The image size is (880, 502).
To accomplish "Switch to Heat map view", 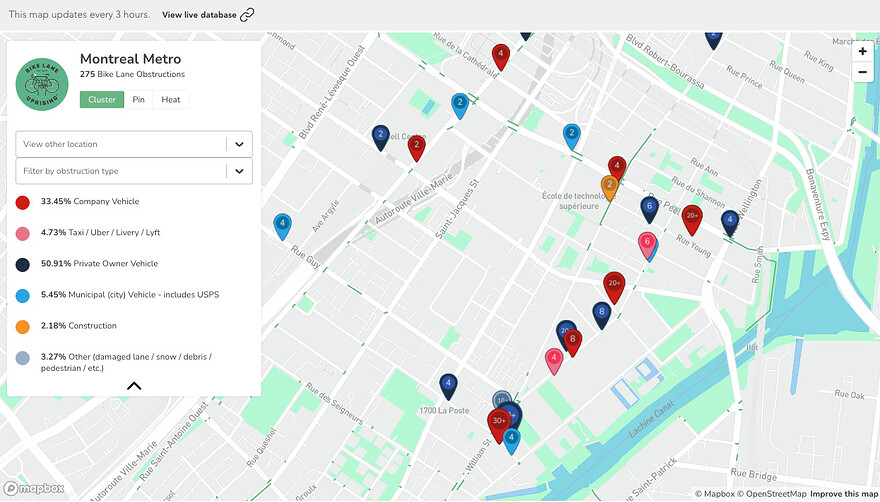I will tap(171, 100).
